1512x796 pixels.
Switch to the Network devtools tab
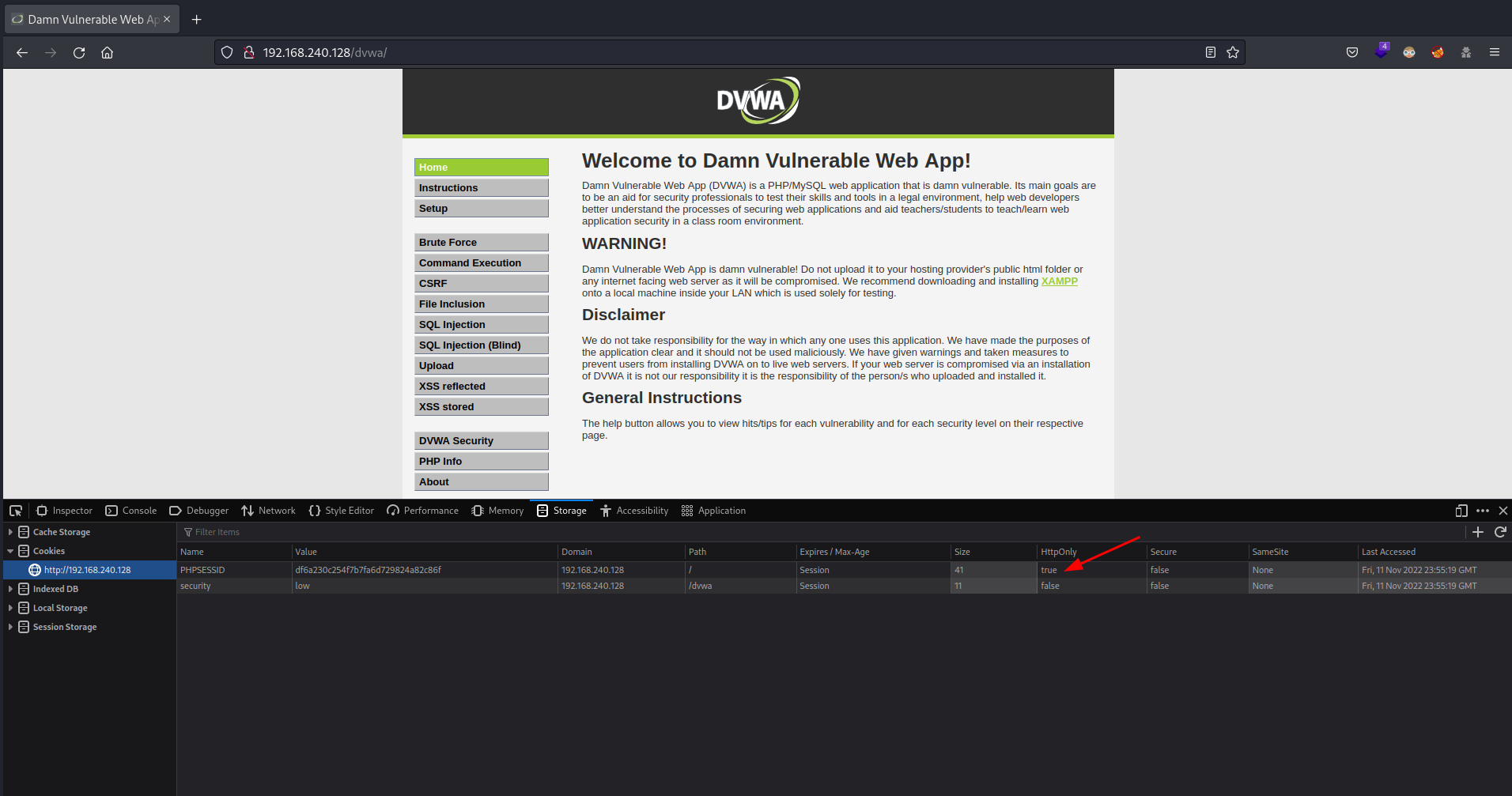268,511
